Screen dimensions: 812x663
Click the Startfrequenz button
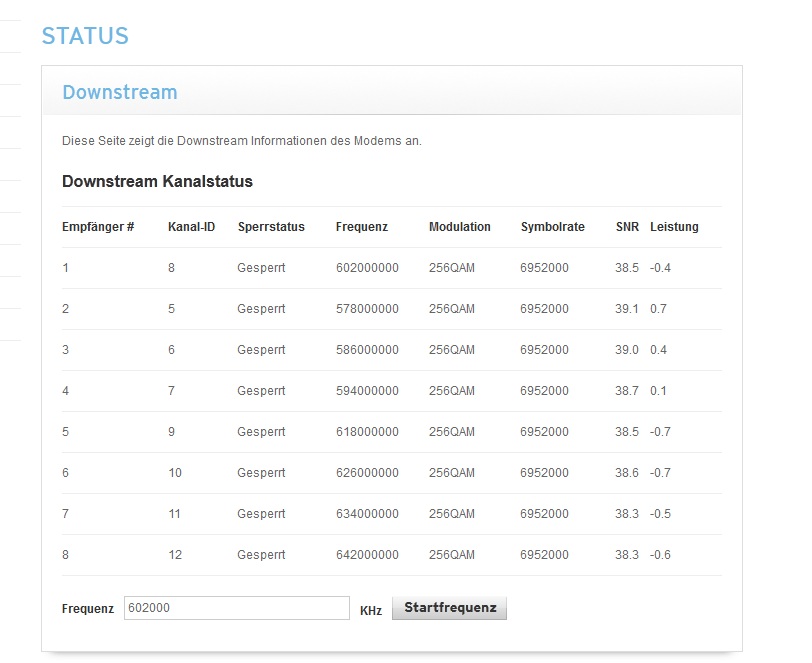pyautogui.click(x=449, y=608)
